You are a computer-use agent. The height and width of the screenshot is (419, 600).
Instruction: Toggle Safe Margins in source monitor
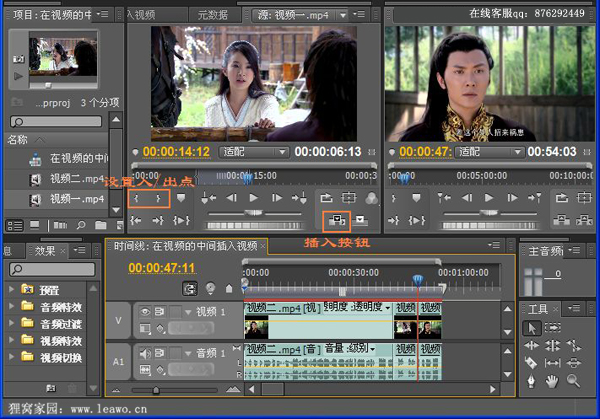pos(348,198)
